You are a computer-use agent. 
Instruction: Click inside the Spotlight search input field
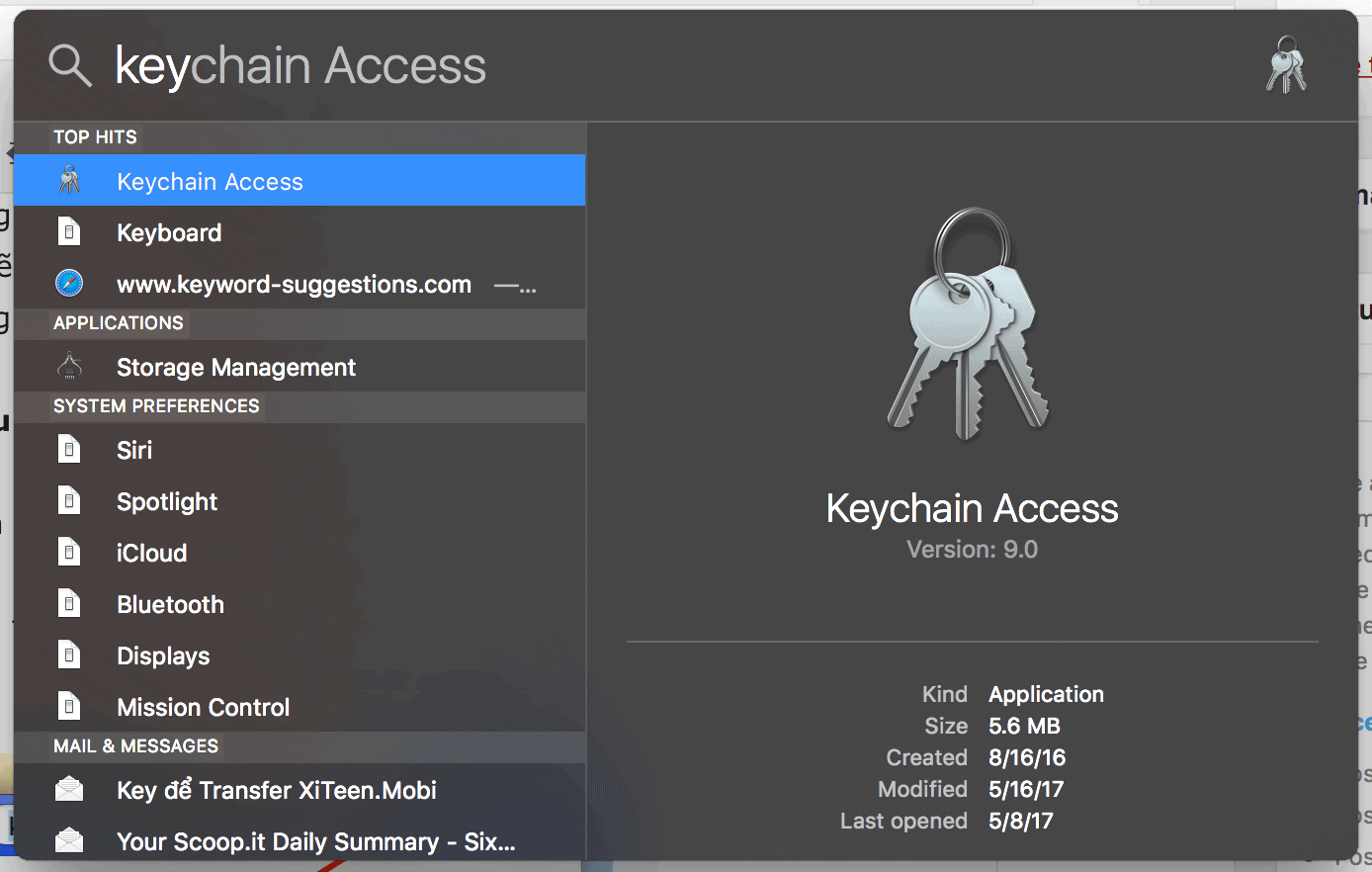click(395, 64)
